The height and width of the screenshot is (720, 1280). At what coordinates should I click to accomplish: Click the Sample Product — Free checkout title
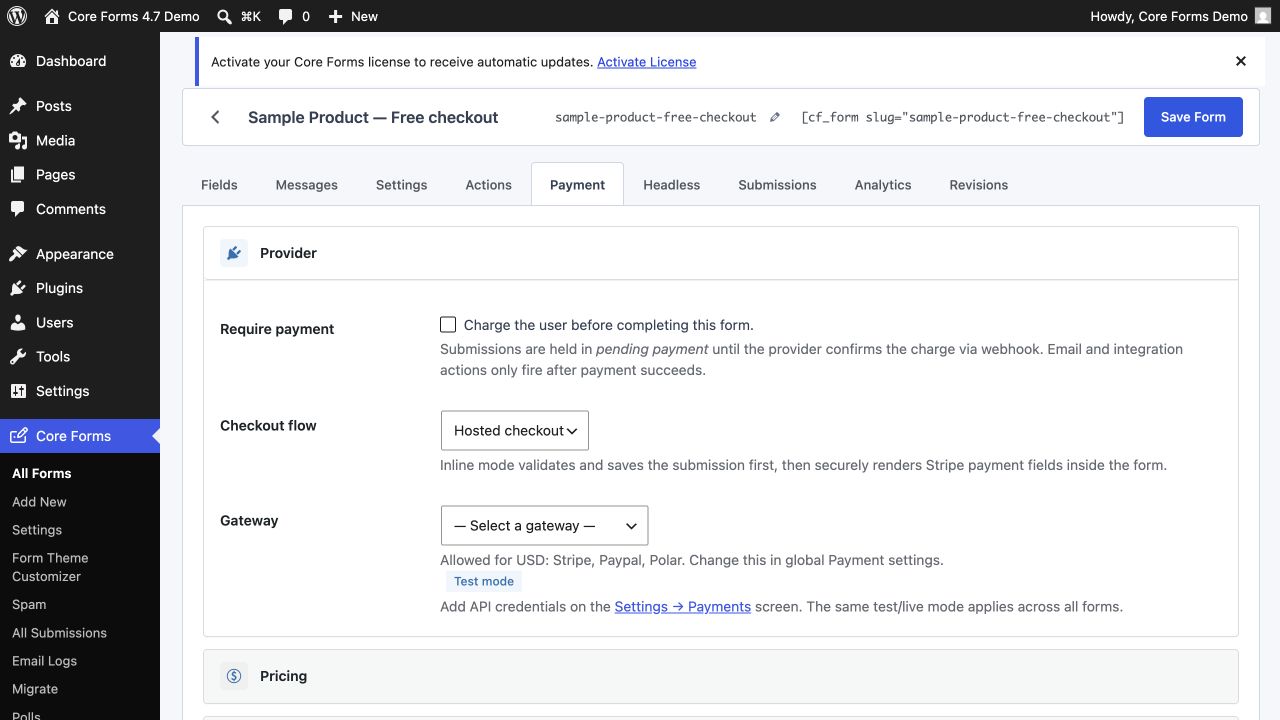(373, 117)
